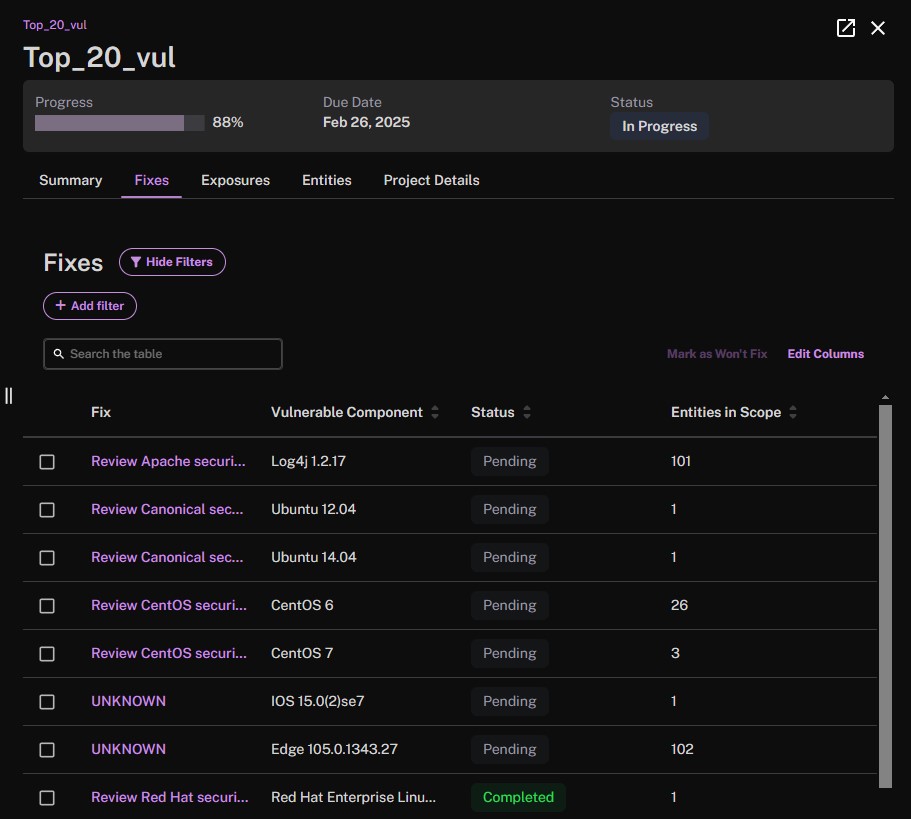
Task: Open the Project Details tab
Action: (431, 180)
